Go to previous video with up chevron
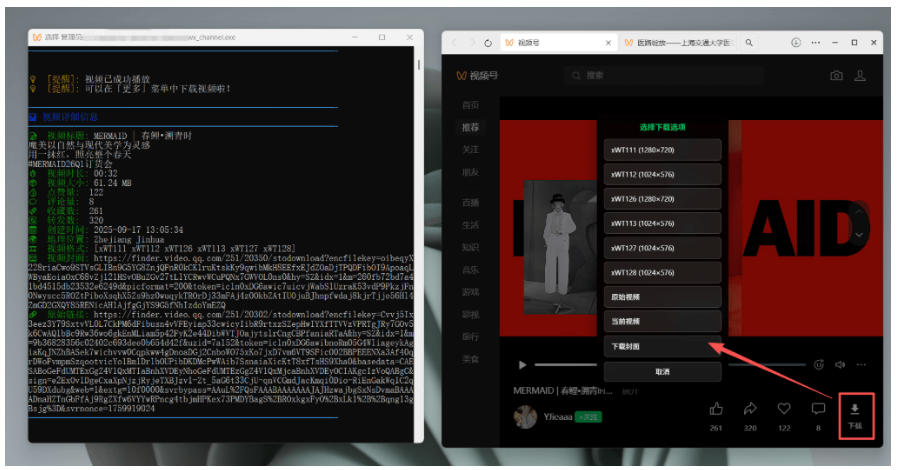The width and height of the screenshot is (899, 470). tap(859, 211)
